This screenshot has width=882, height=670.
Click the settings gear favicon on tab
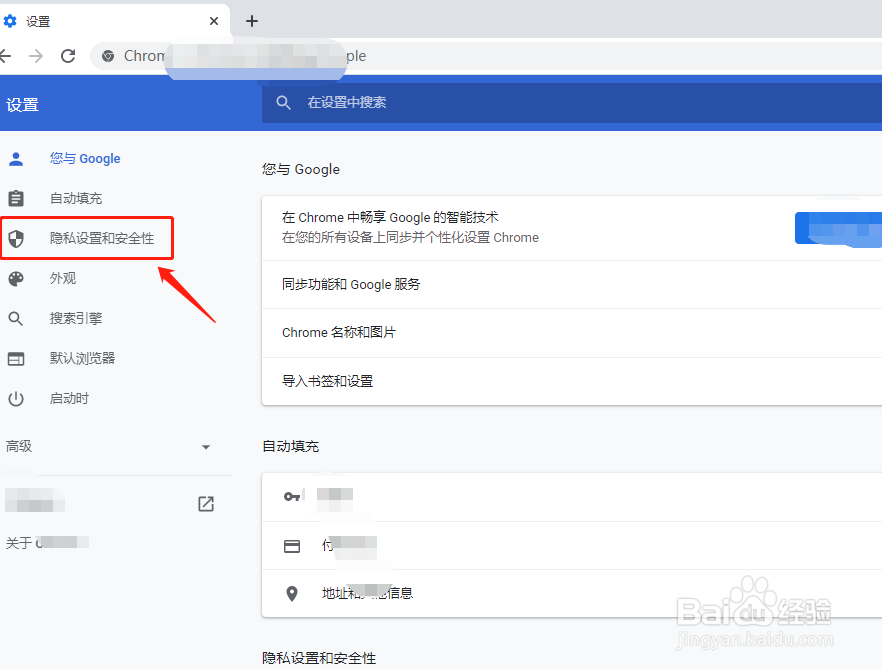10,21
